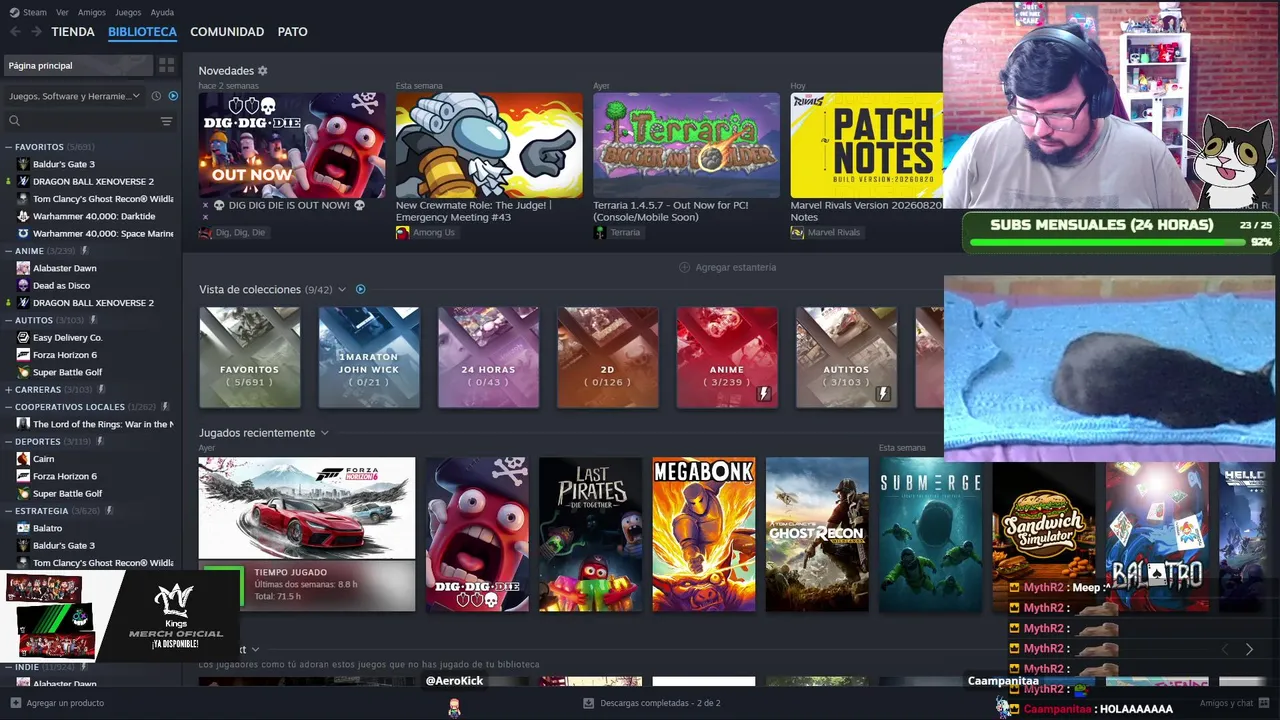Click the downloads icon in bottom bar
This screenshot has width=1280, height=720.
(589, 703)
